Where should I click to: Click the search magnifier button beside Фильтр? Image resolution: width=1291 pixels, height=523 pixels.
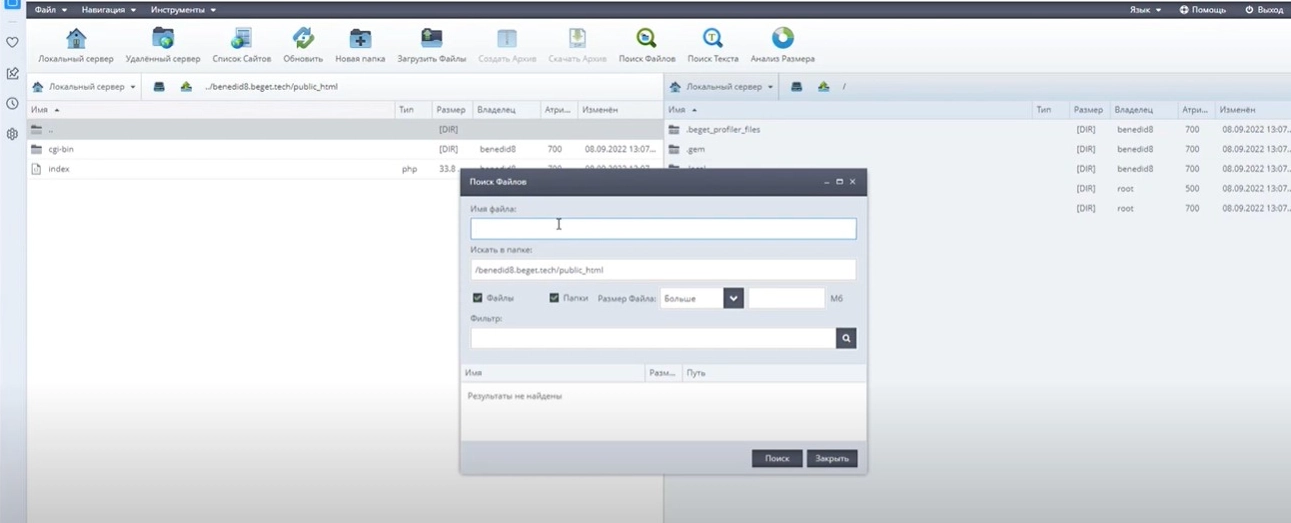[846, 338]
